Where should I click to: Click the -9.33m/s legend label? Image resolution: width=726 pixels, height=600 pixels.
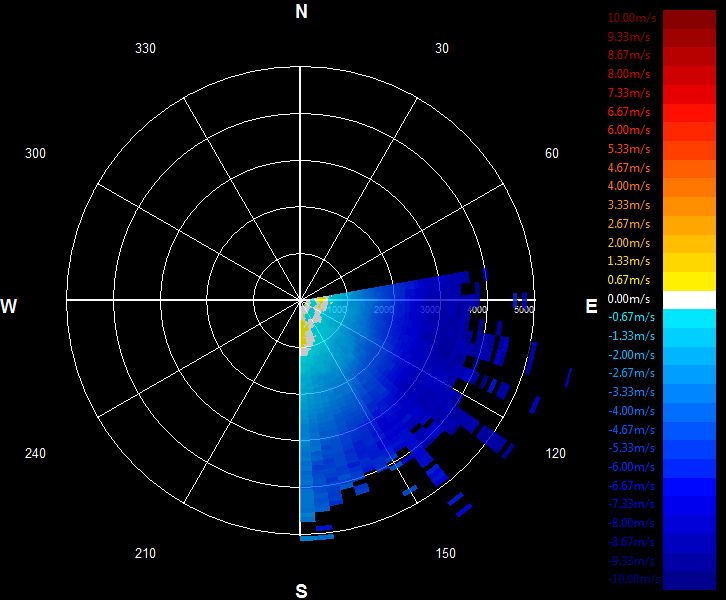click(x=631, y=561)
